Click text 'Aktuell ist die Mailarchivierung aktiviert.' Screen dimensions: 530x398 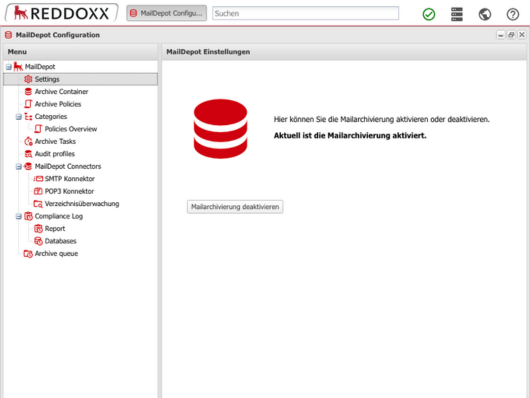[350, 136]
